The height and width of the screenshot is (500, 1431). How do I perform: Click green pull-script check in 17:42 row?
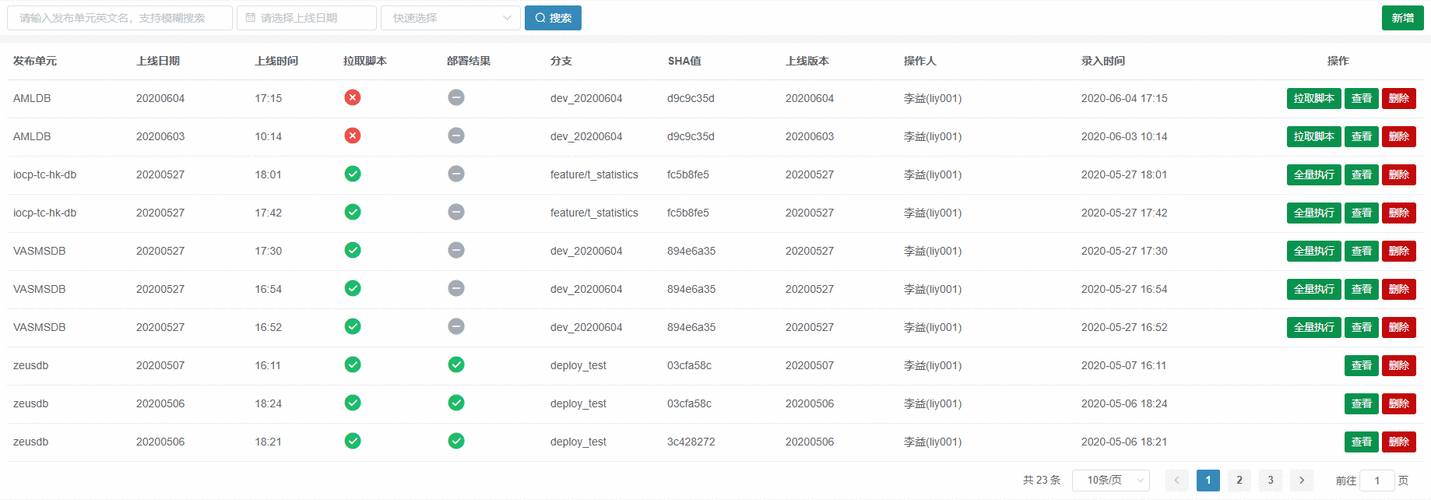352,211
